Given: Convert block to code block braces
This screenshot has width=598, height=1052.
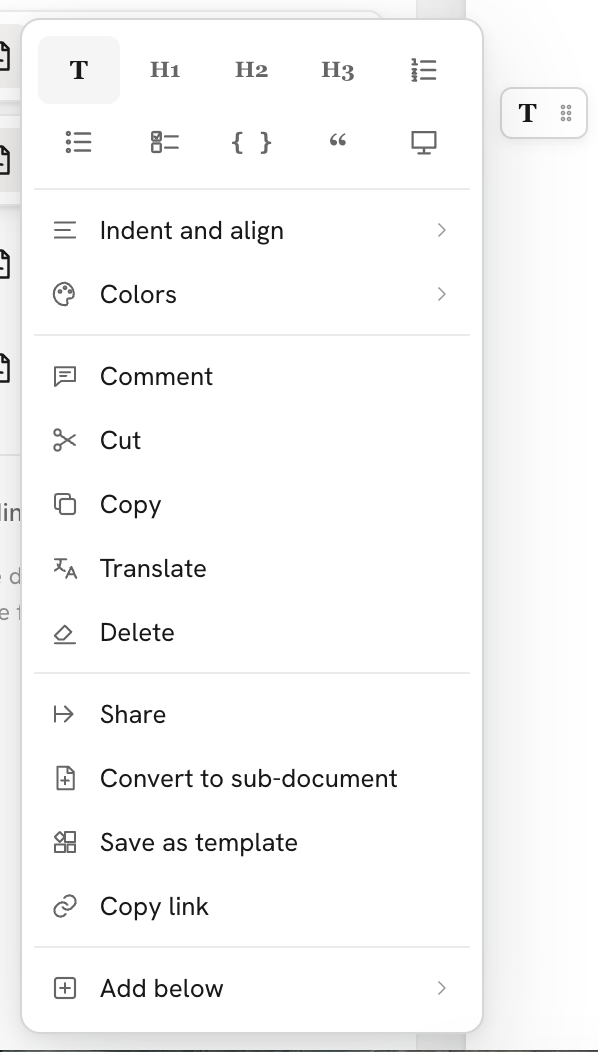Looking at the screenshot, I should click(252, 142).
